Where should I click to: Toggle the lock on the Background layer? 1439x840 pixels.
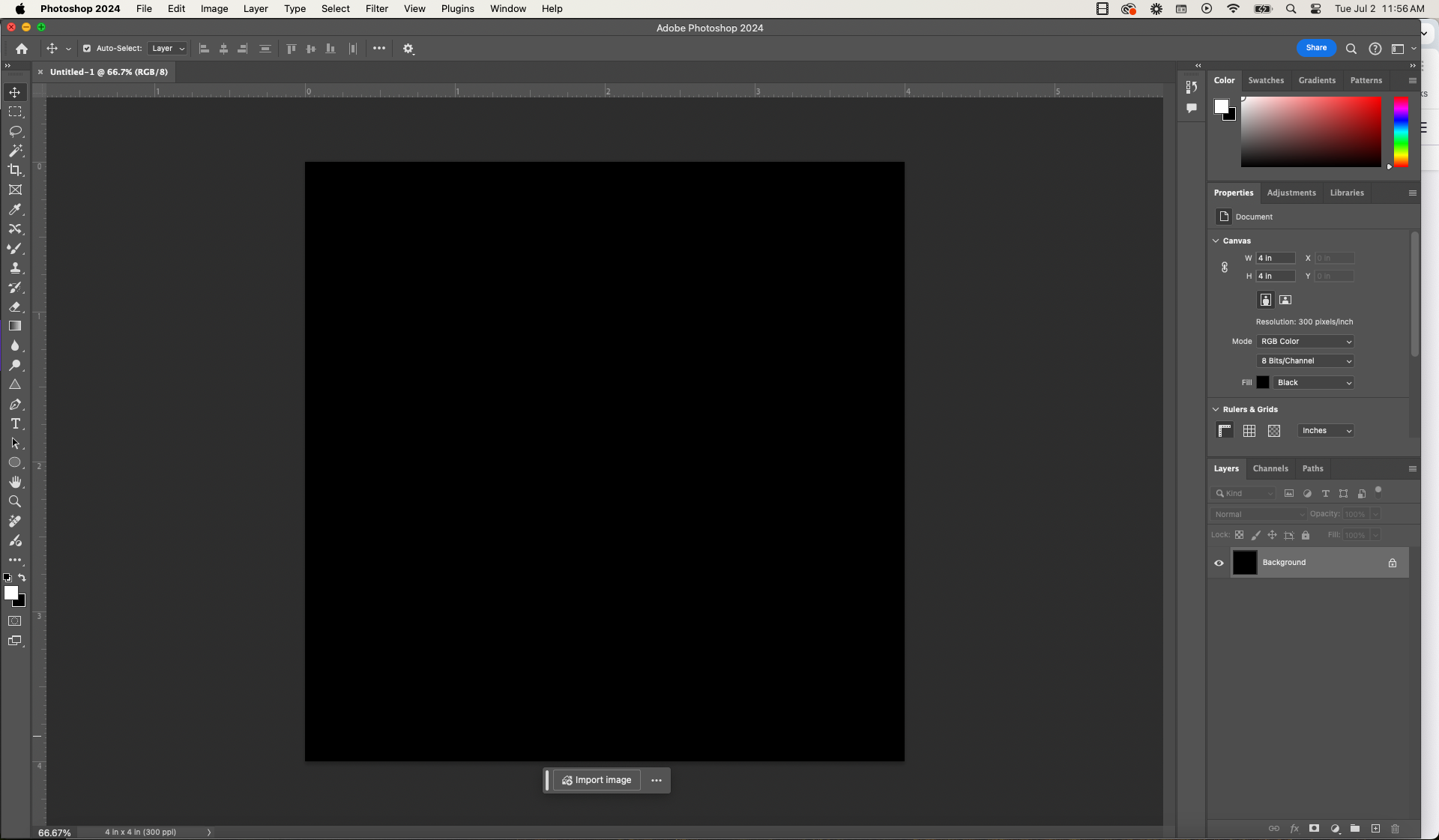pyautogui.click(x=1393, y=563)
